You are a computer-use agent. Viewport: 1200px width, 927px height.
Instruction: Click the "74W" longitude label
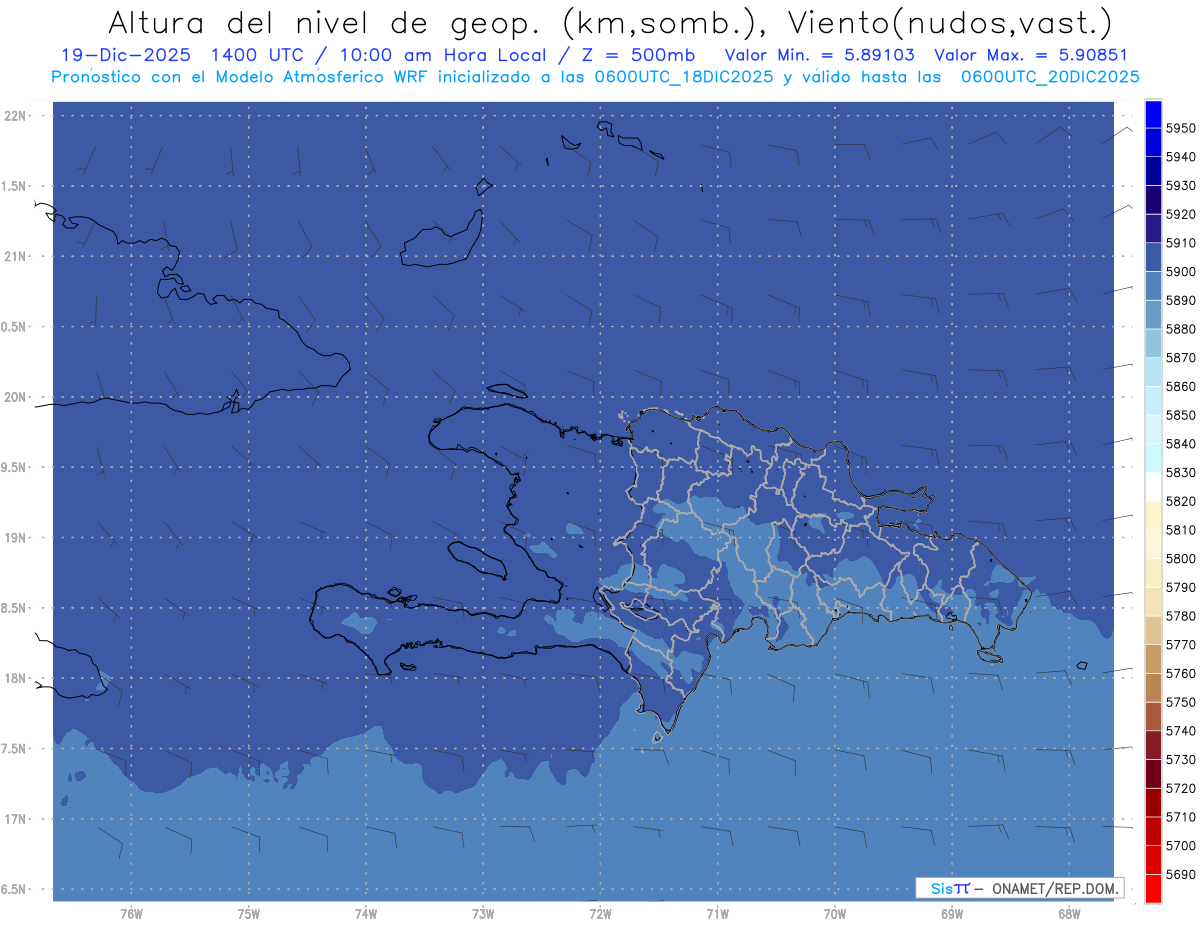pos(366,914)
